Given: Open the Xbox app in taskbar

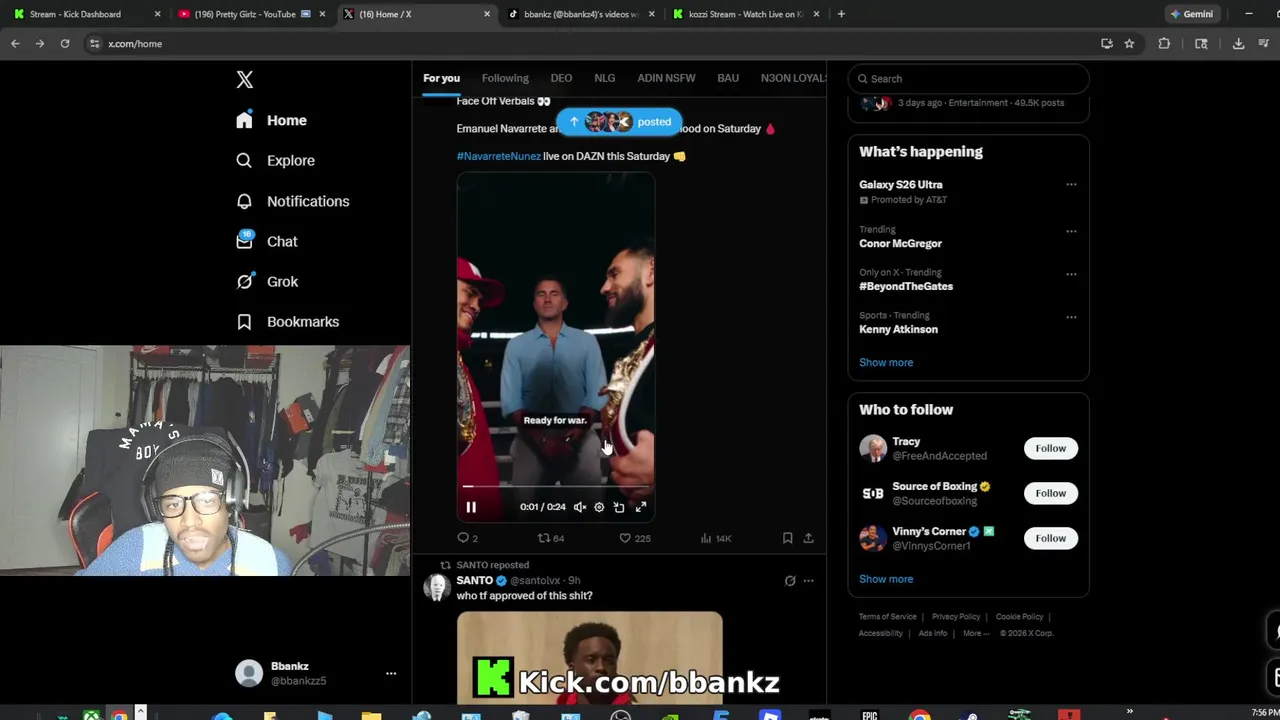Looking at the screenshot, I should tap(91, 715).
